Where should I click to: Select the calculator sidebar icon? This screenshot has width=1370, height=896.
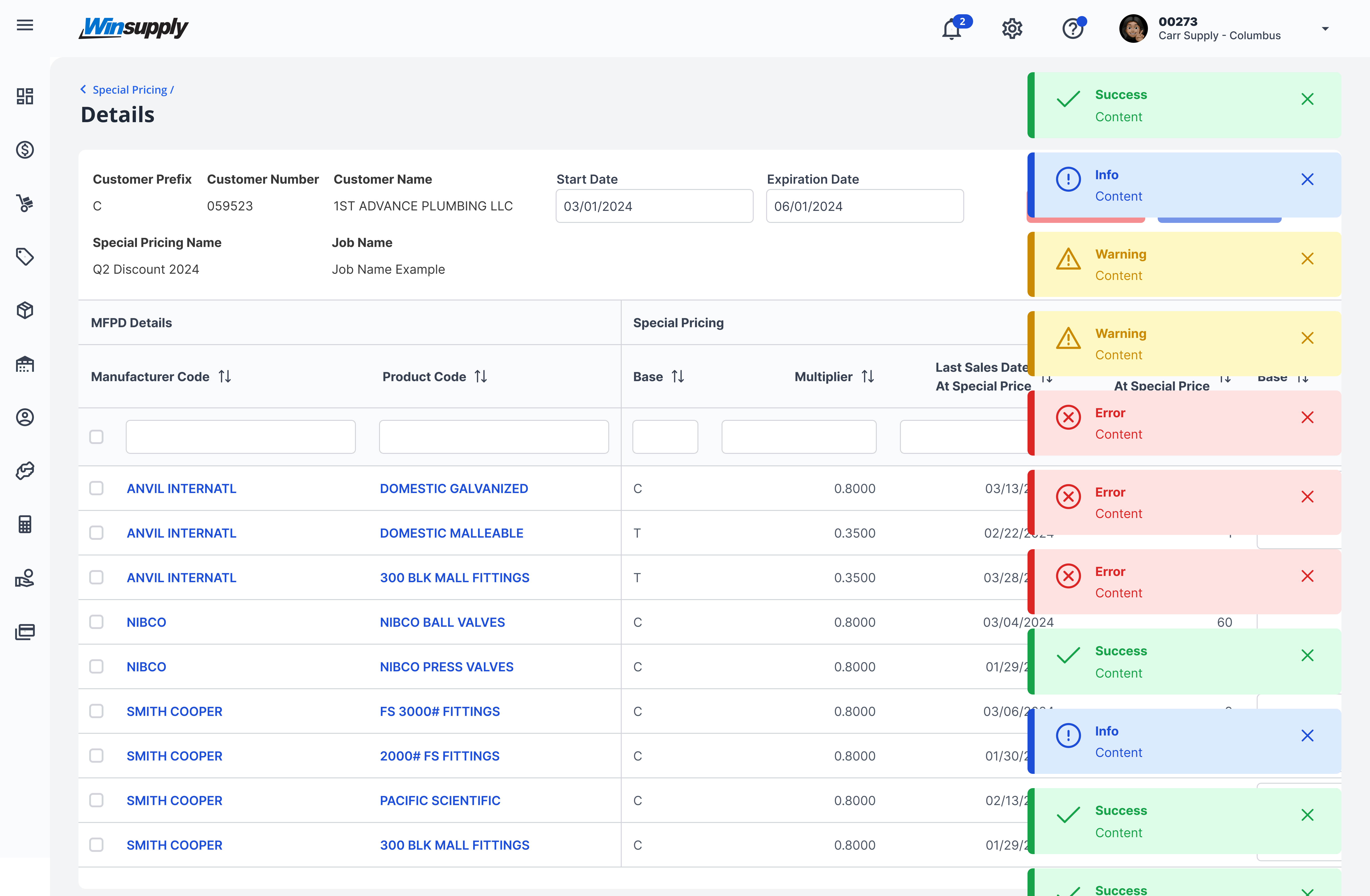click(25, 524)
